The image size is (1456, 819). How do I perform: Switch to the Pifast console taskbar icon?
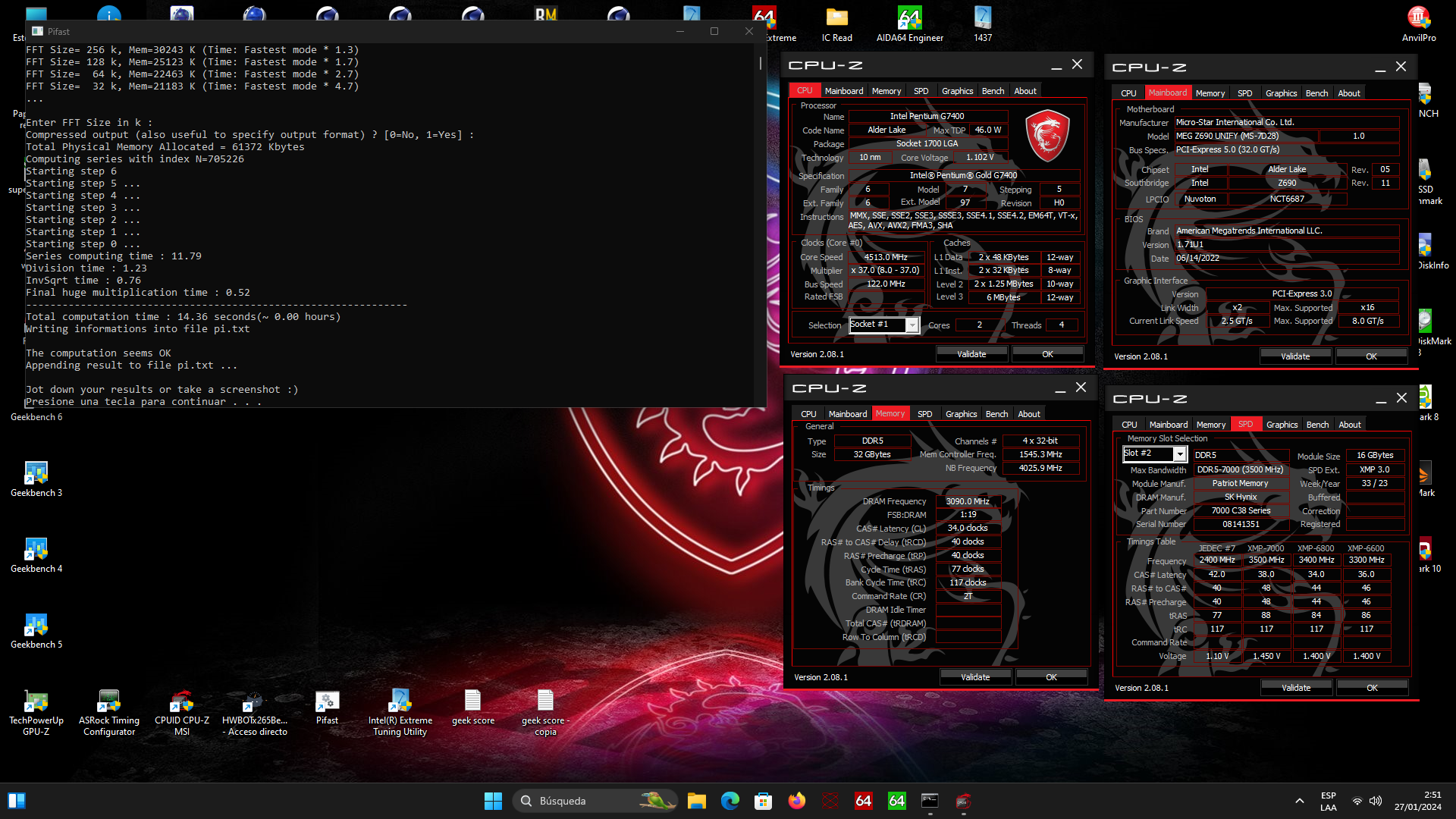[x=930, y=801]
